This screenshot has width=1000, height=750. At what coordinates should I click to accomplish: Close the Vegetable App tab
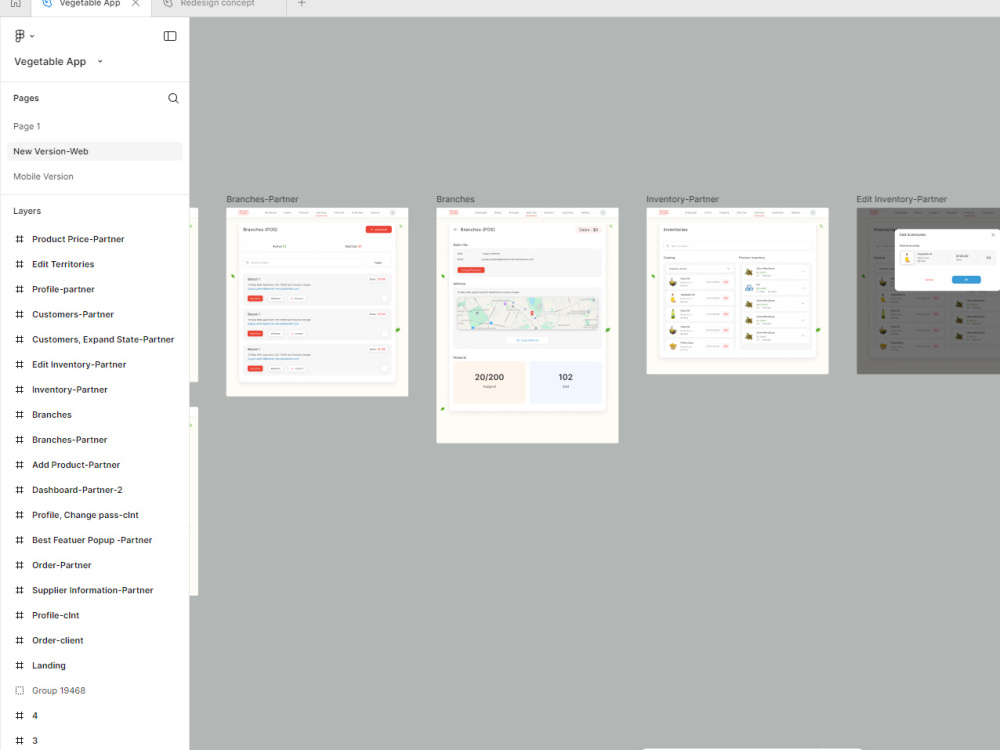[x=135, y=3]
